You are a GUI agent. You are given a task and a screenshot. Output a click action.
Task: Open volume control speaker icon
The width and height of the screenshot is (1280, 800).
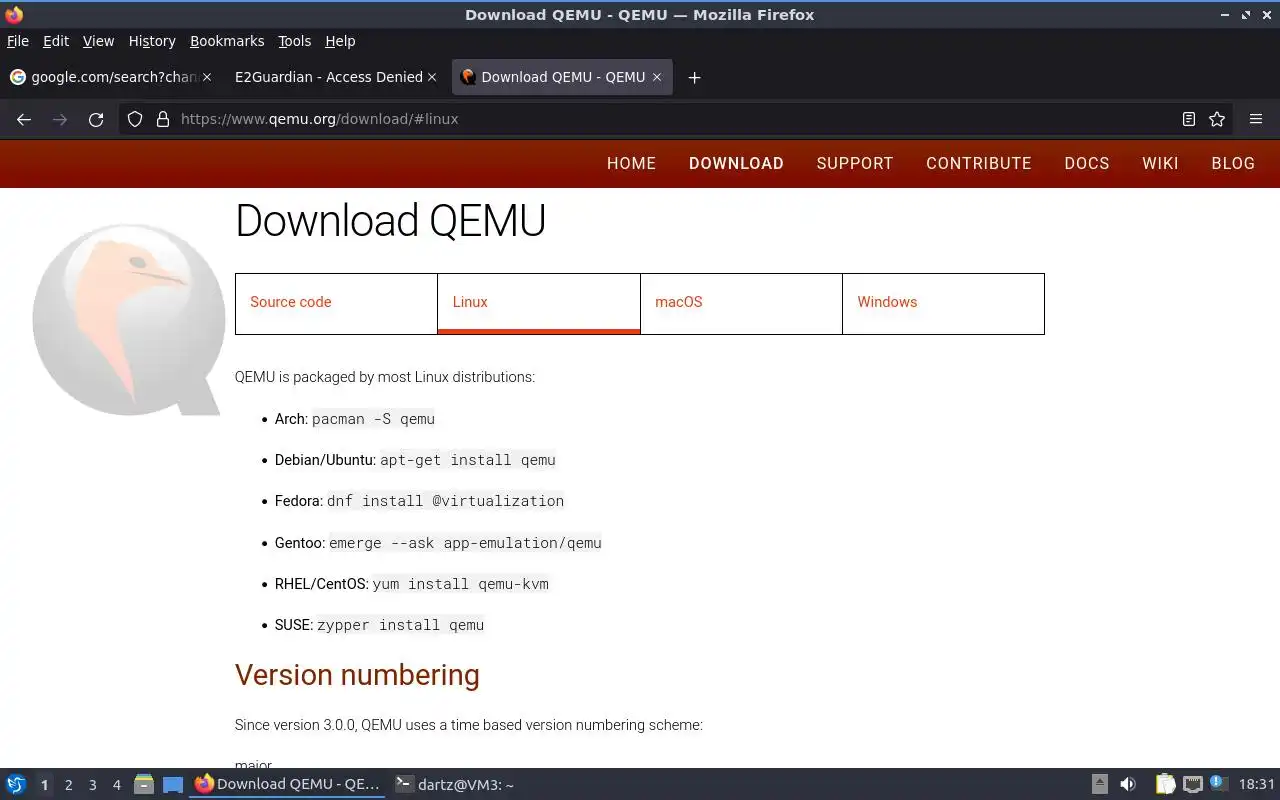(x=1128, y=785)
